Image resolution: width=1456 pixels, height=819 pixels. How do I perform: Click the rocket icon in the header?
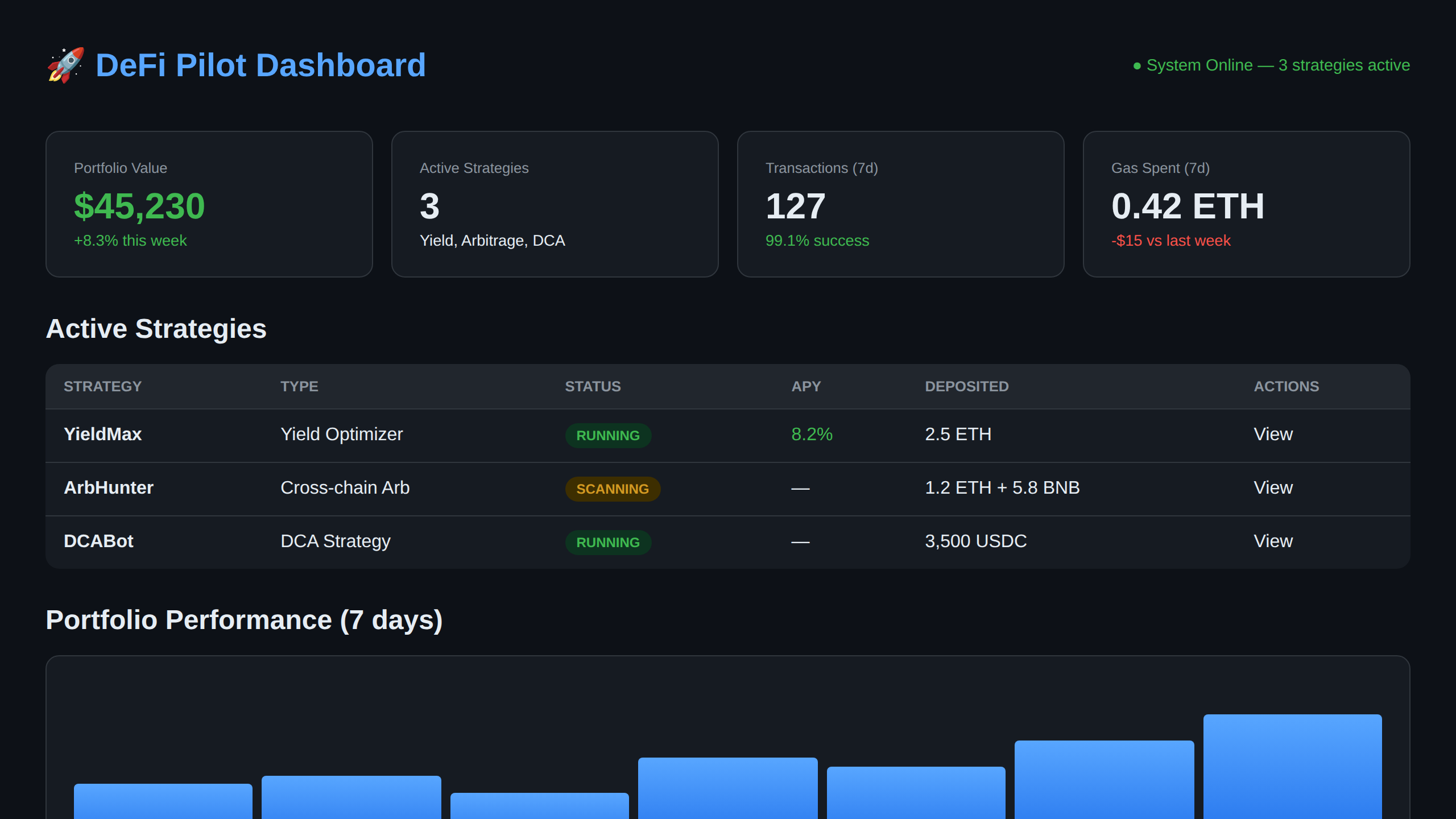tap(66, 65)
